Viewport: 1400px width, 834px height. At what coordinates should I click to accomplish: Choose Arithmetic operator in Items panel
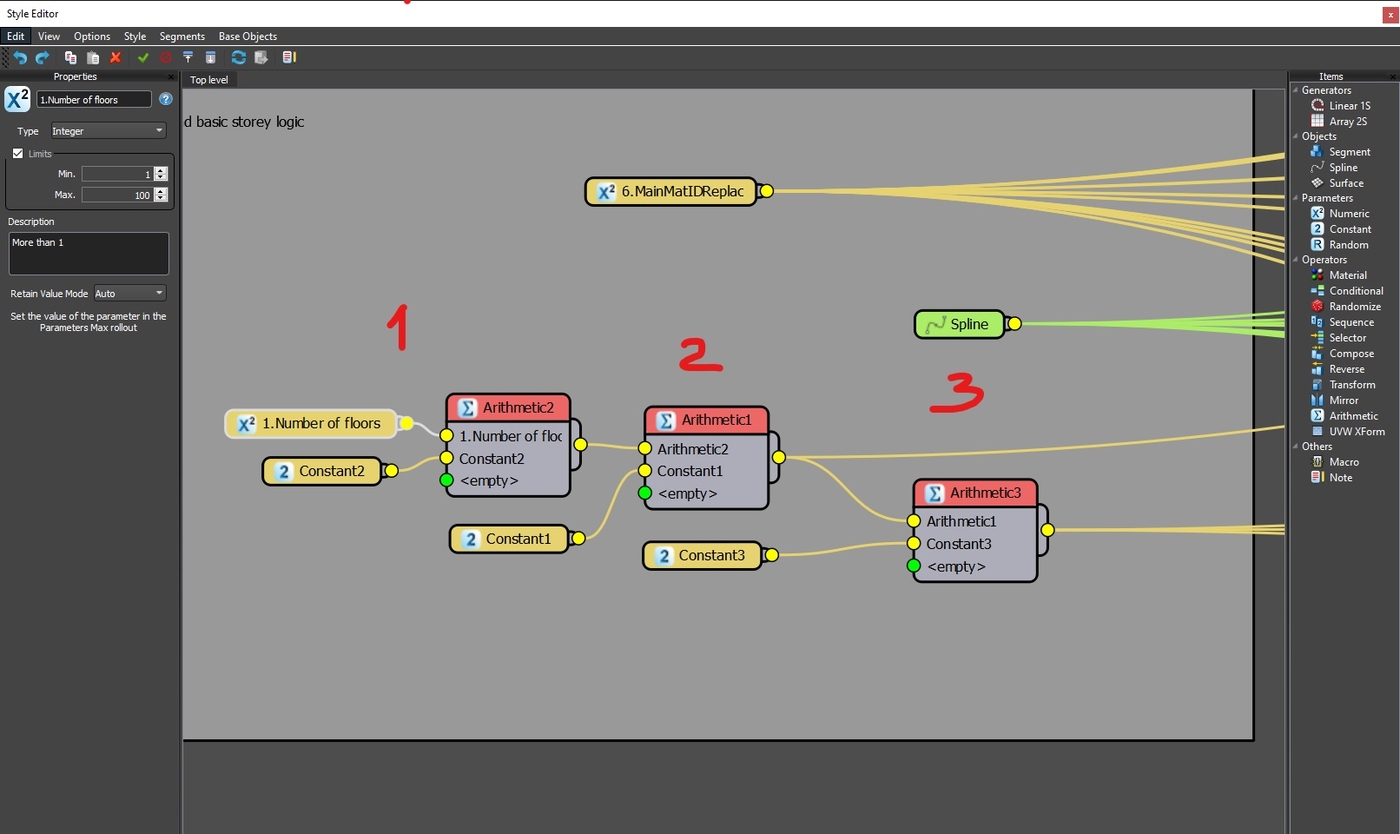1344,416
